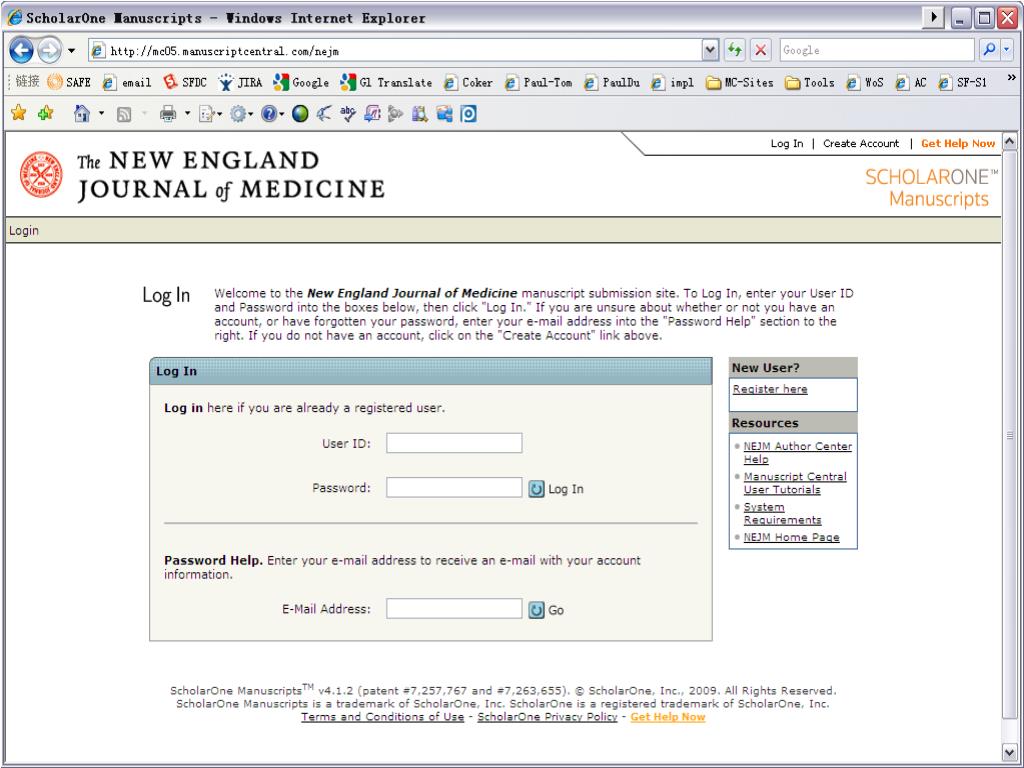Open the Coker bookmark
Screen dimensions: 1024x768
[x=468, y=82]
